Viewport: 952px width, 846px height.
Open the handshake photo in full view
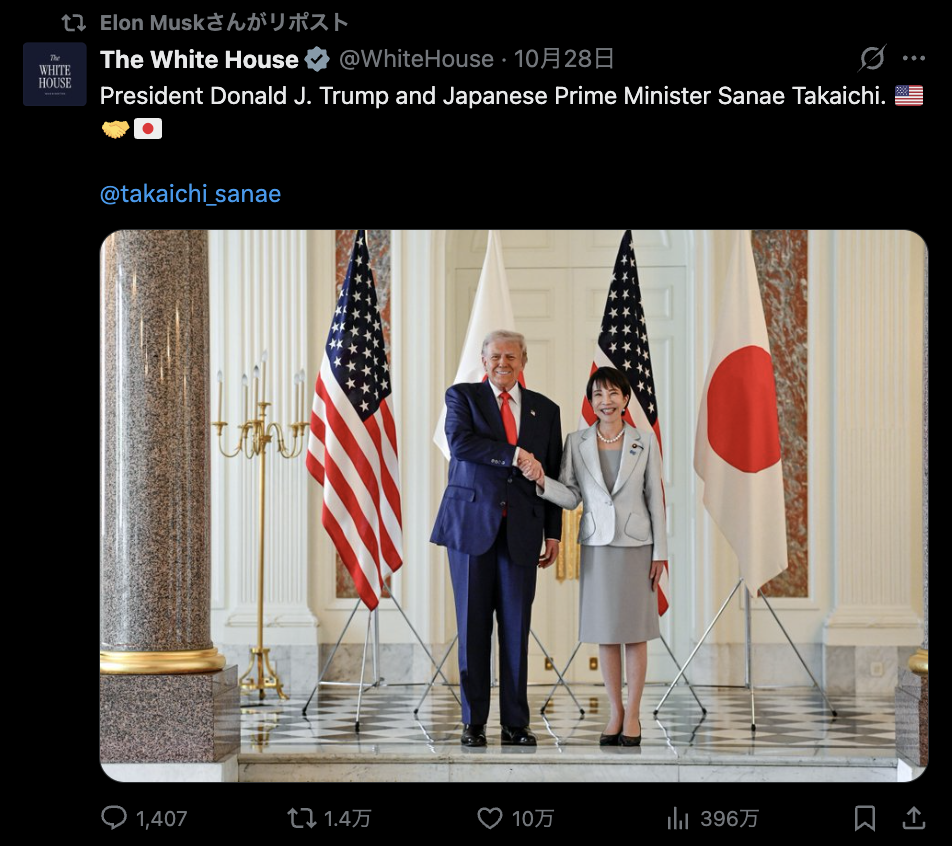tap(514, 505)
